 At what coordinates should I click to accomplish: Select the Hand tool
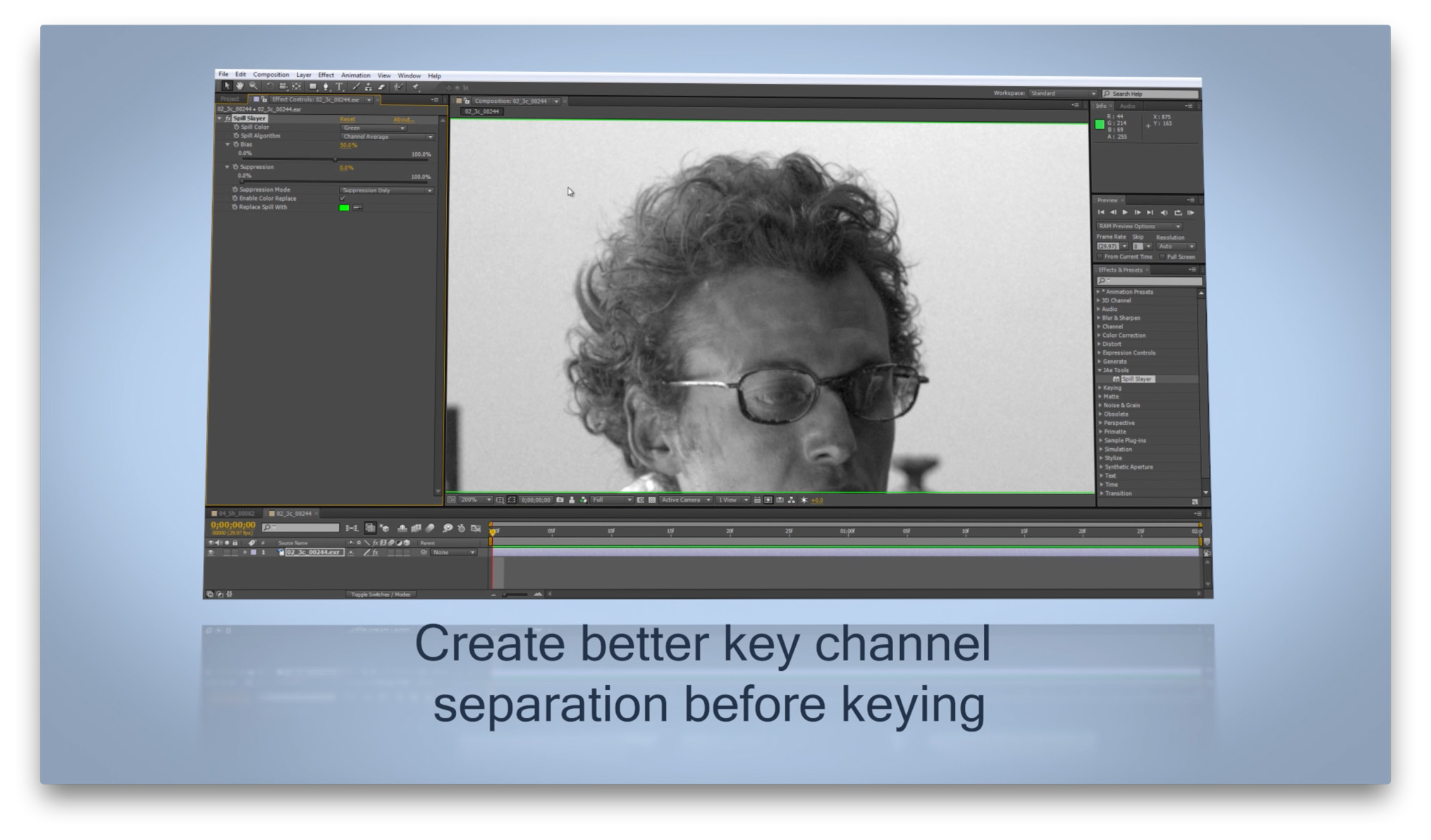pyautogui.click(x=240, y=86)
